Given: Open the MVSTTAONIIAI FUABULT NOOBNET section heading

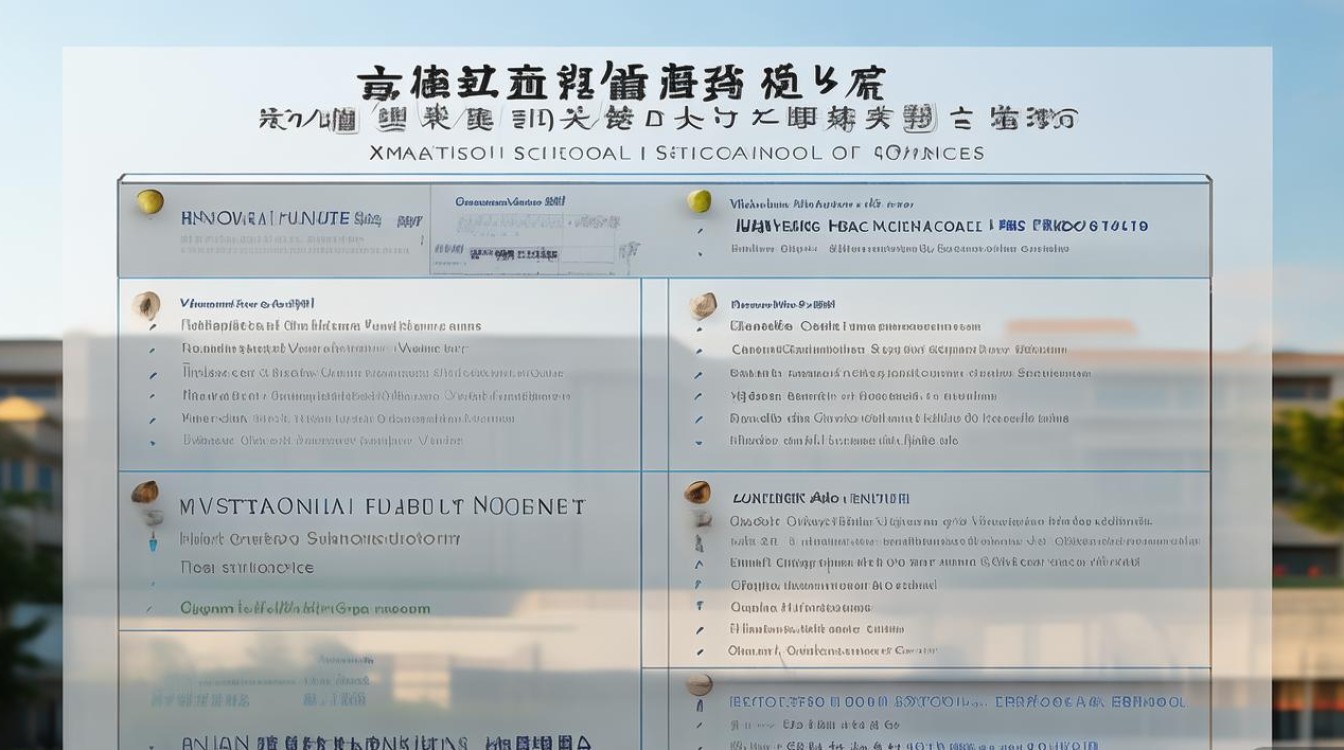Looking at the screenshot, I should click(x=382, y=507).
